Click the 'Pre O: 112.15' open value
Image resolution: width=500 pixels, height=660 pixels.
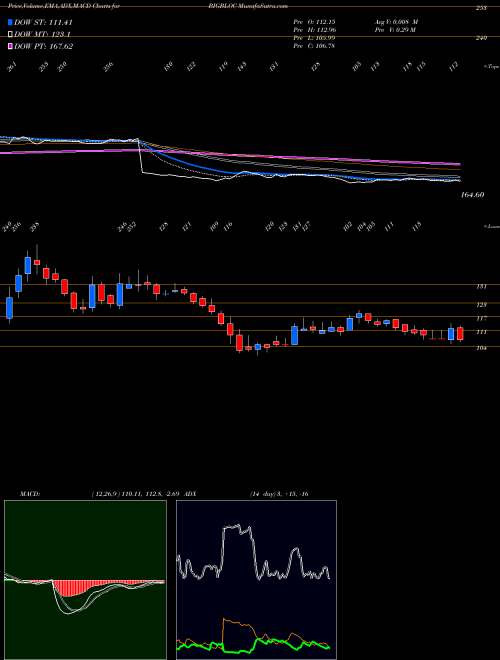[314, 22]
